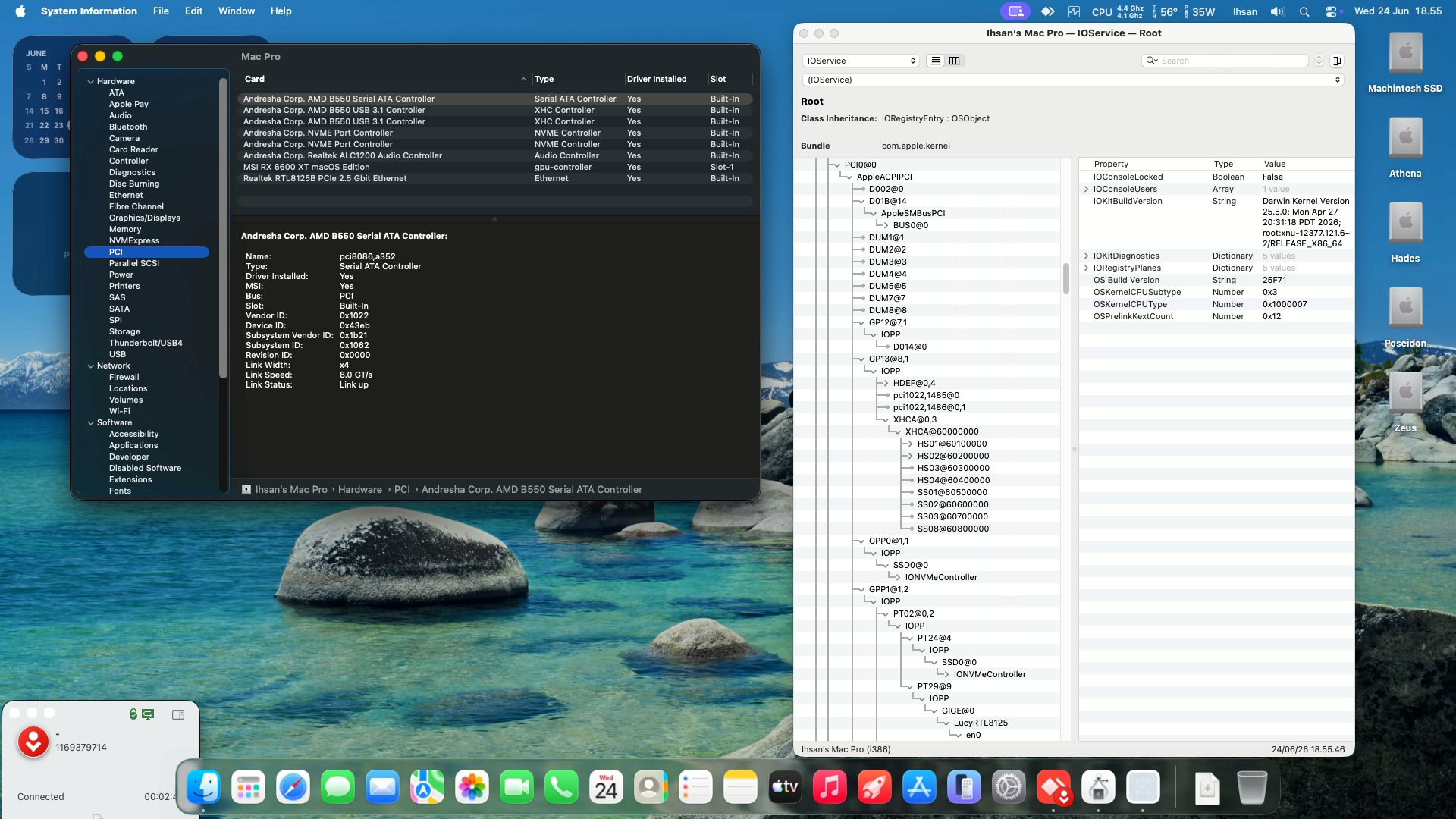This screenshot has height=819, width=1456.
Task: Click Hardware in the bottom path bar
Action: [x=359, y=490]
